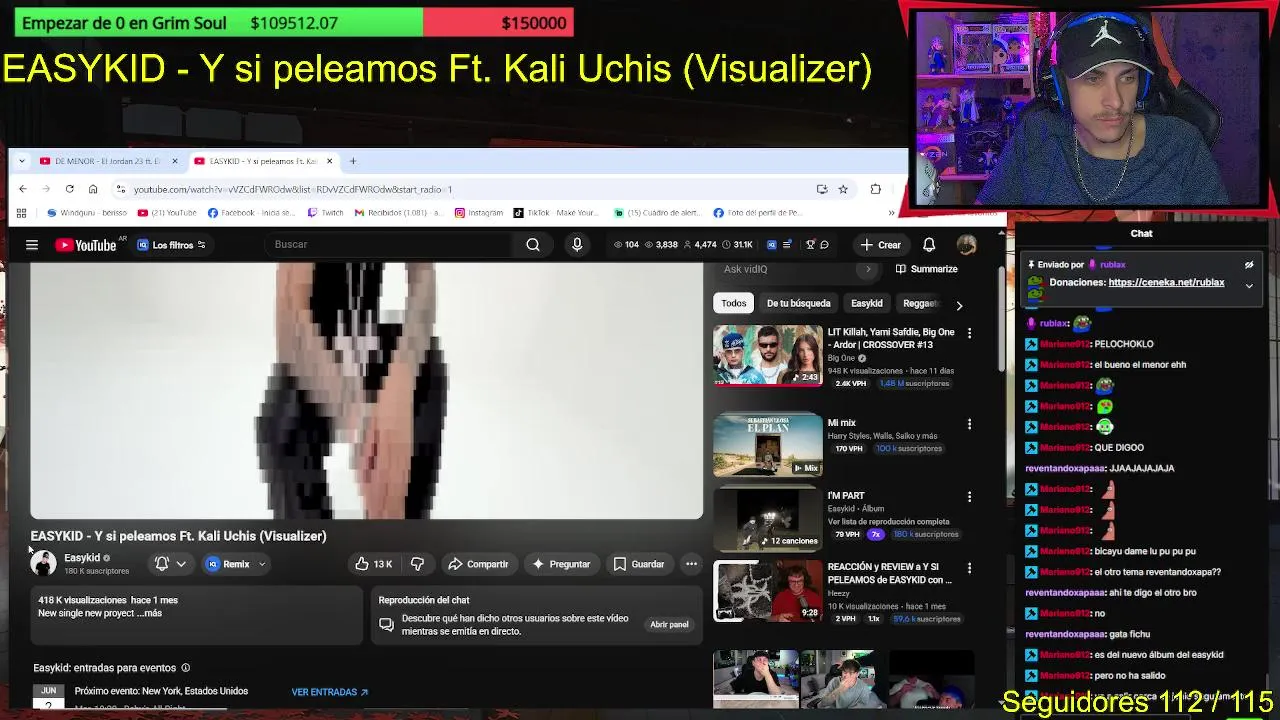
Task: Click the Preguntar button
Action: pyautogui.click(x=561, y=564)
